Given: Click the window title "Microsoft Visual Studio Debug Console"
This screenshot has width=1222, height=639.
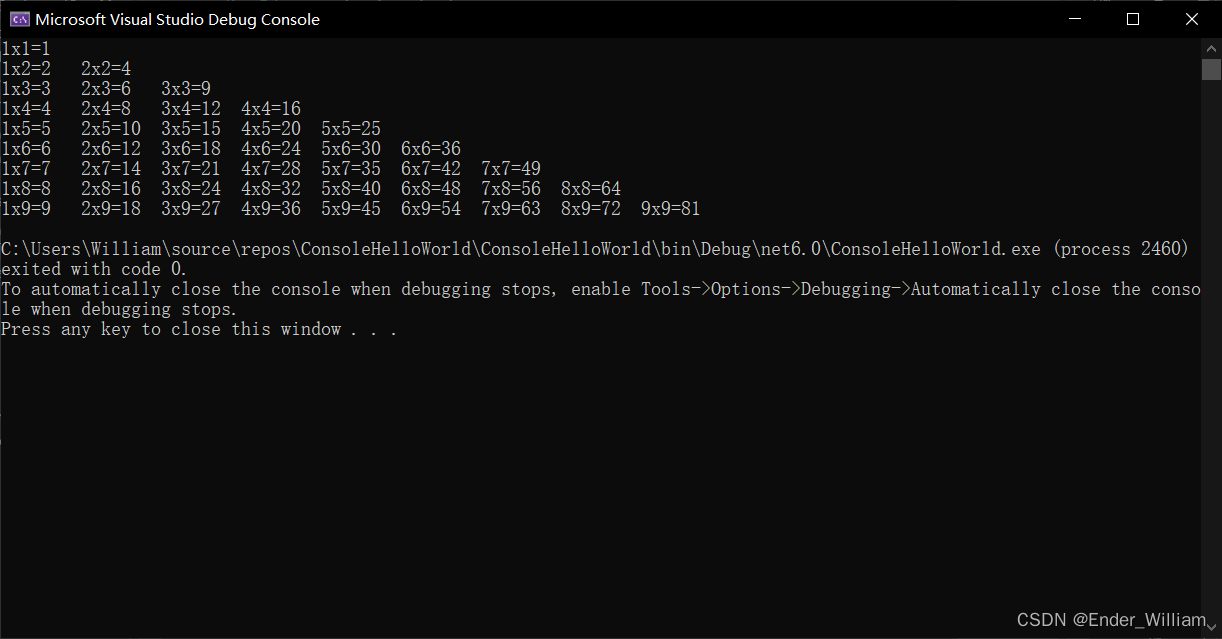Looking at the screenshot, I should pos(177,19).
